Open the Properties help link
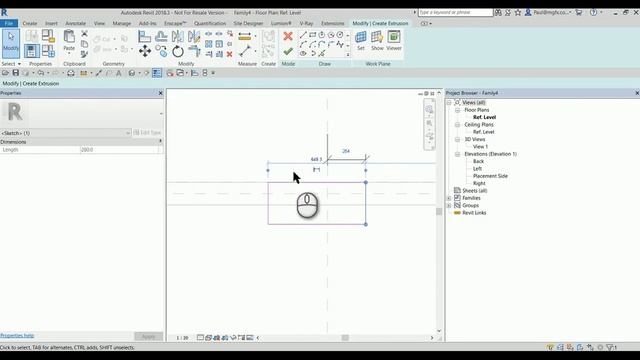Screen dimensions: 640x360 (x=17, y=336)
